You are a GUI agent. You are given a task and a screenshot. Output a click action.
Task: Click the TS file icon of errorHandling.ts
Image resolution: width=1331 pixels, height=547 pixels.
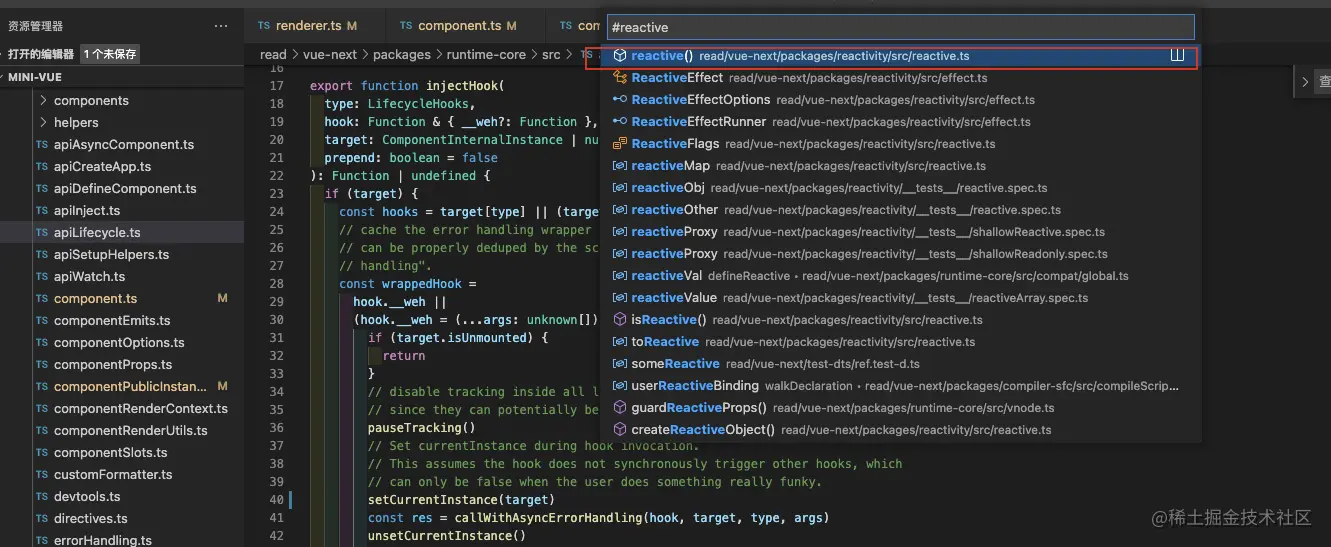click(x=42, y=540)
